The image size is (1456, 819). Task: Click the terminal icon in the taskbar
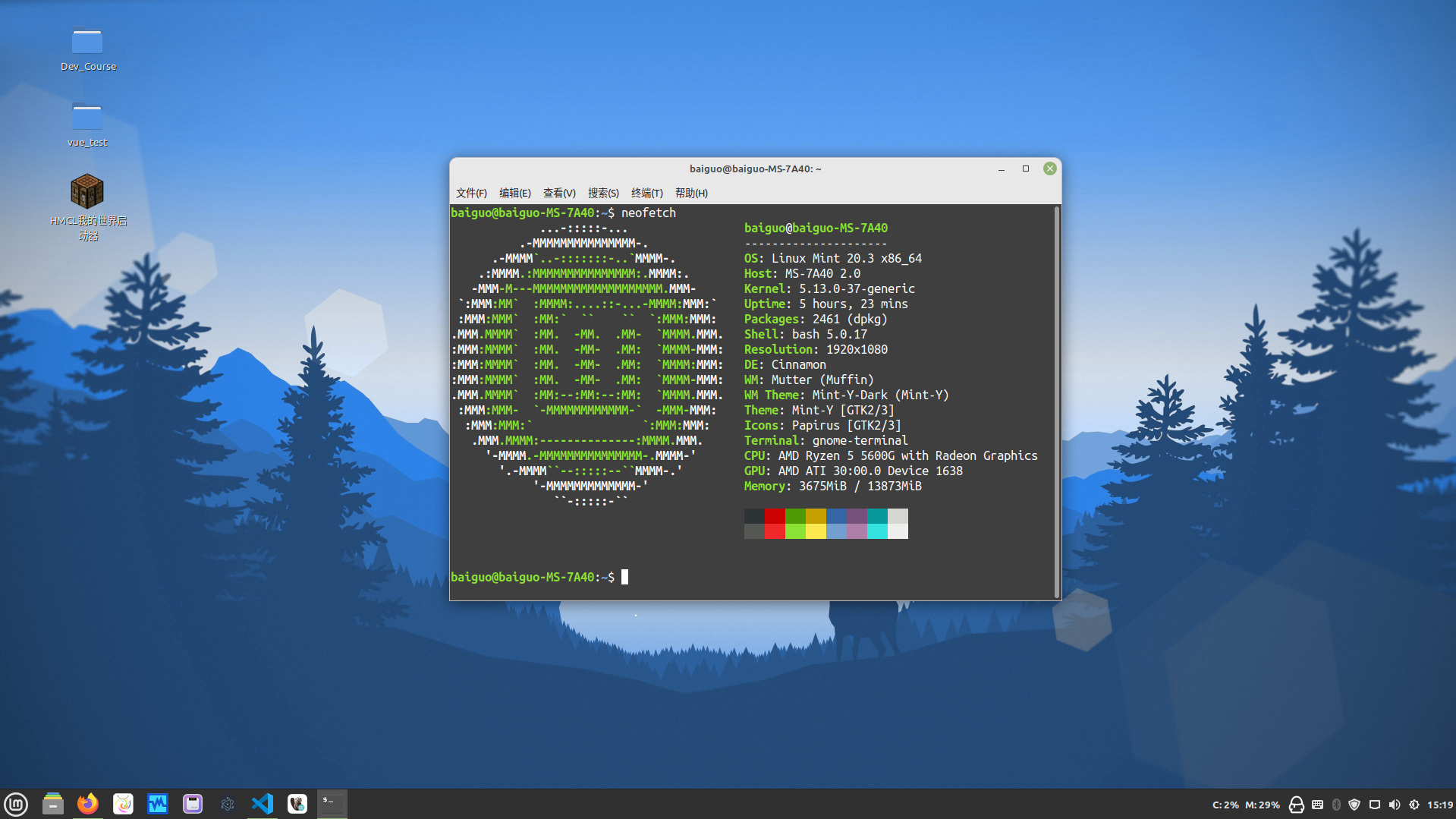tap(332, 804)
